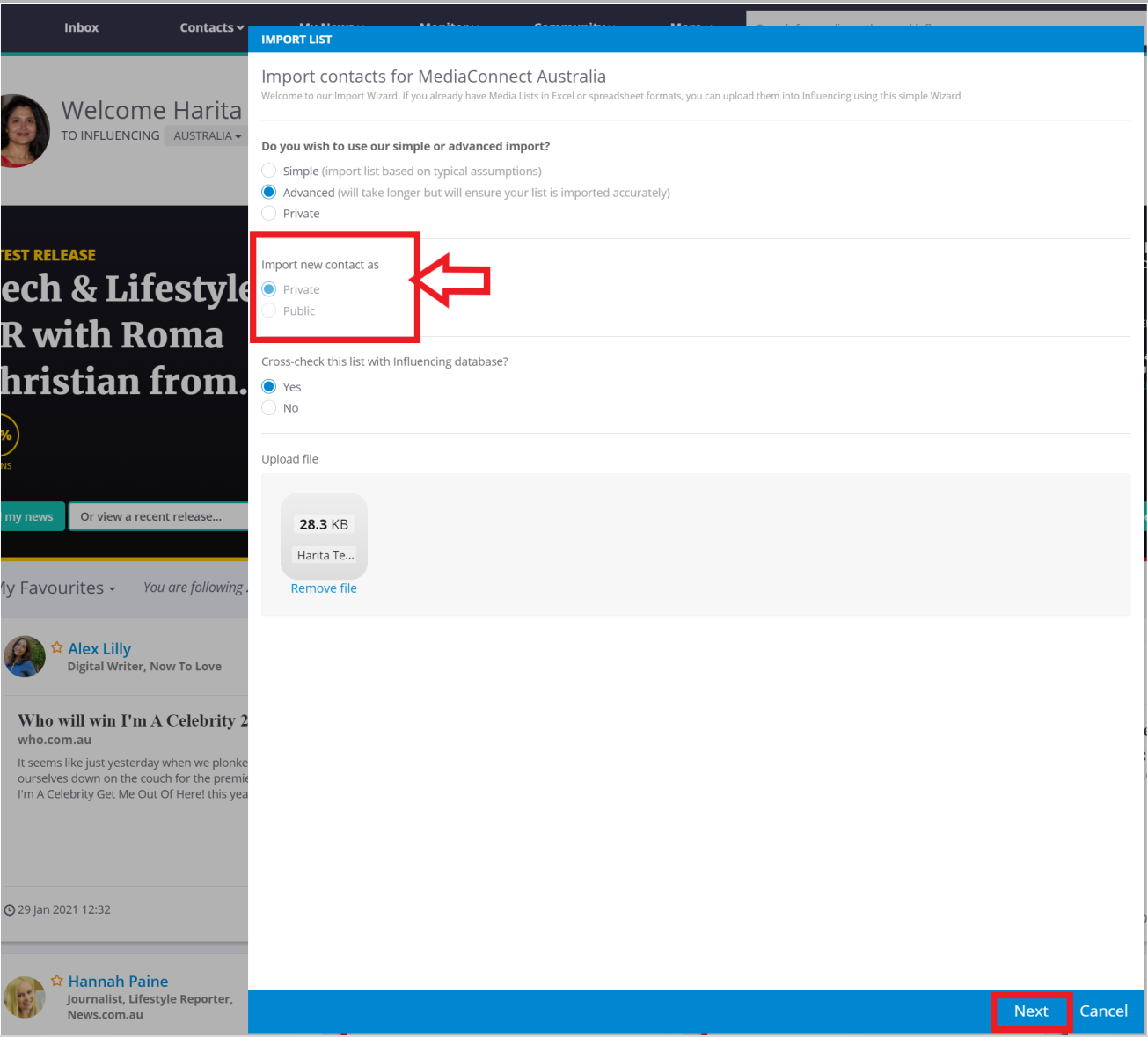The image size is (1148, 1037).
Task: Click the Next button
Action: [x=1031, y=1011]
